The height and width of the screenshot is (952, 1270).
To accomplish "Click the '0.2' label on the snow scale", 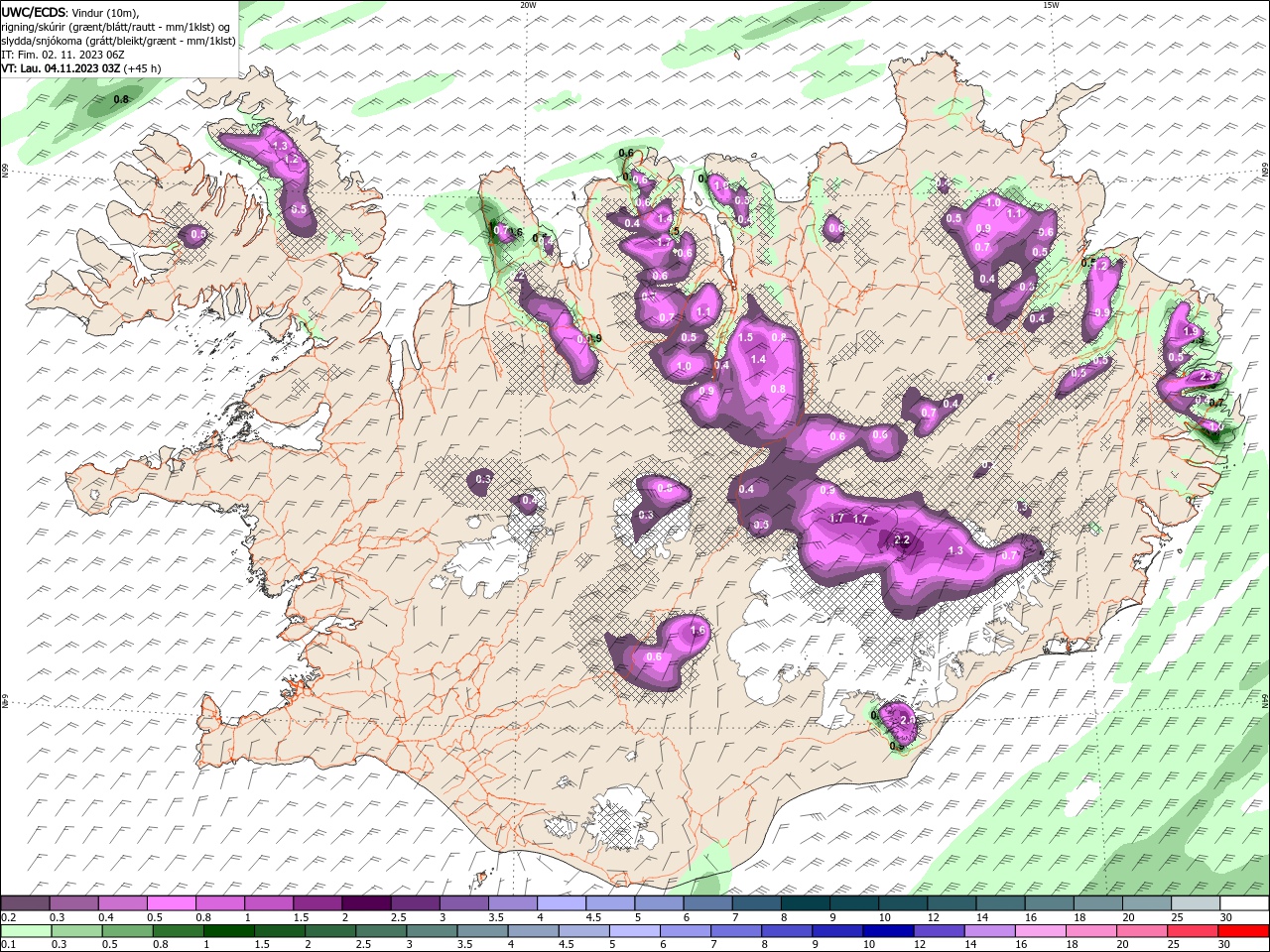I will [8, 917].
